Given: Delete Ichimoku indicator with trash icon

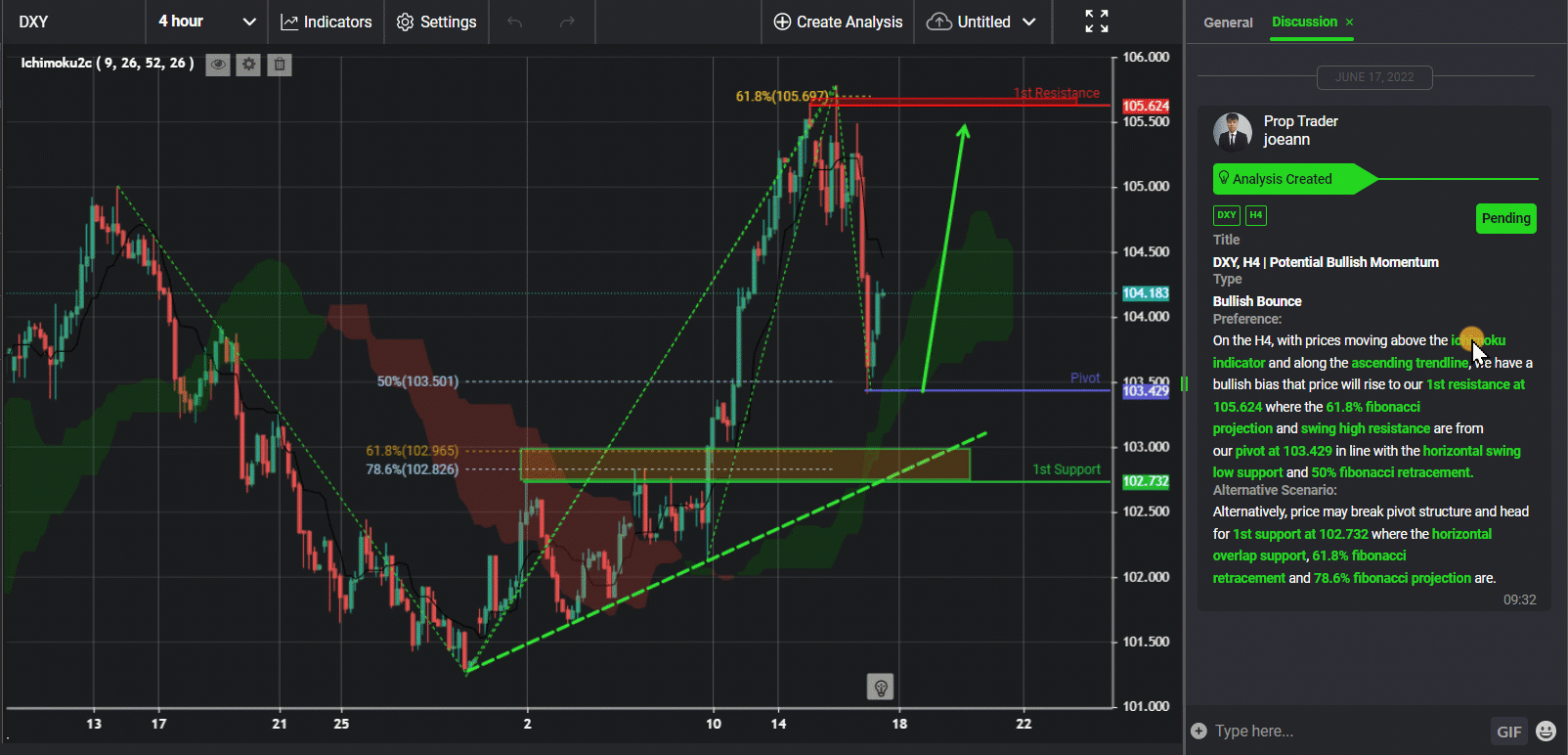Looking at the screenshot, I should (280, 65).
